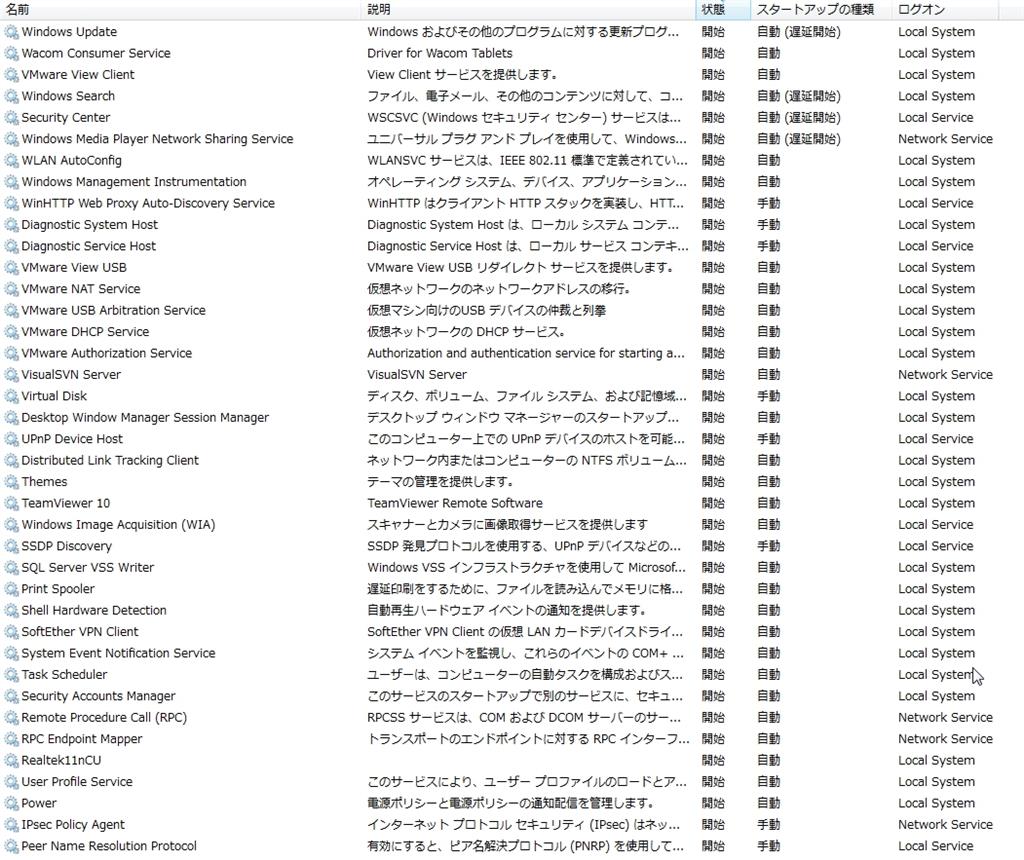Select VMware Authorization Service
The height and width of the screenshot is (860, 1024).
tap(106, 353)
